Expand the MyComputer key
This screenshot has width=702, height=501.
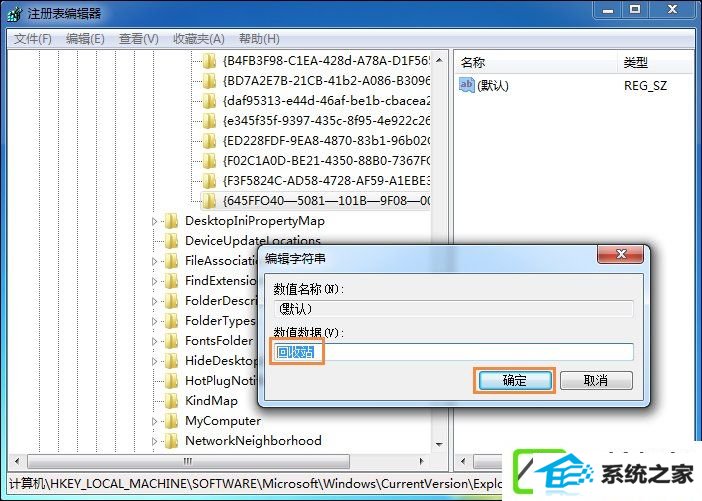tap(154, 421)
